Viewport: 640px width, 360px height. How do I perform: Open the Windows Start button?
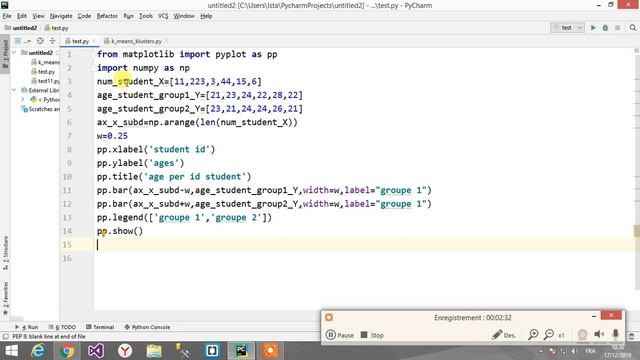click(x=11, y=351)
